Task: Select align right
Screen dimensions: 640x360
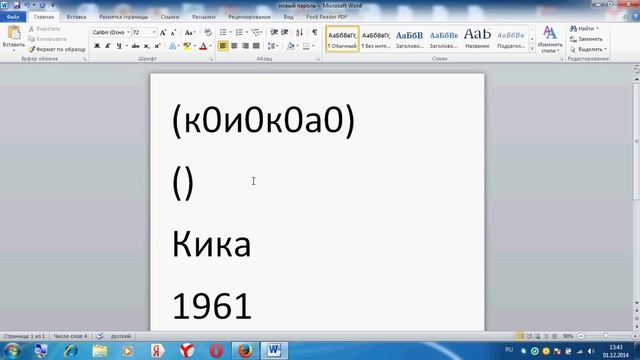Action: click(x=245, y=46)
